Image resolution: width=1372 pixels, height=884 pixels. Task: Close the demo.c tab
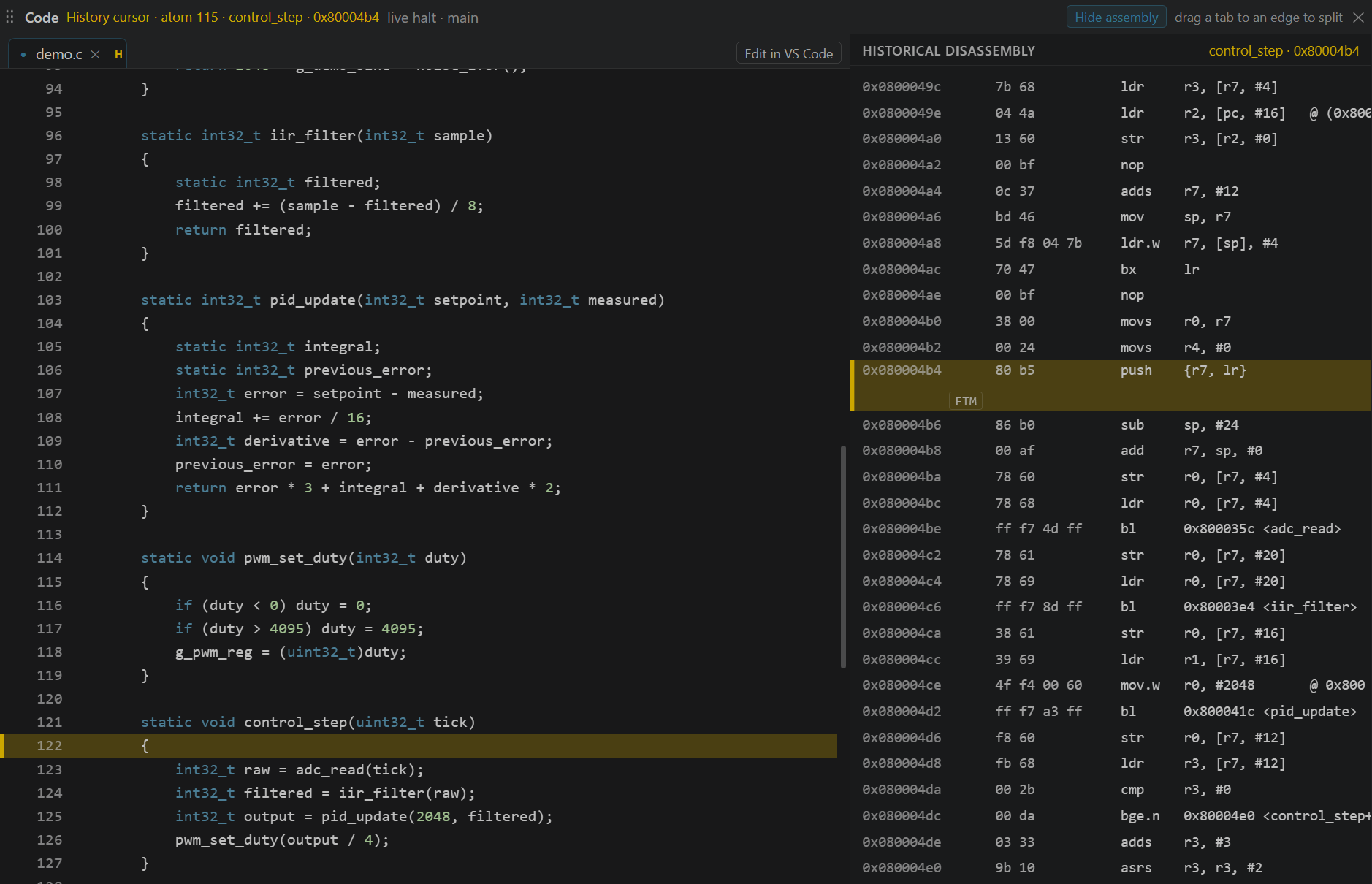(95, 54)
